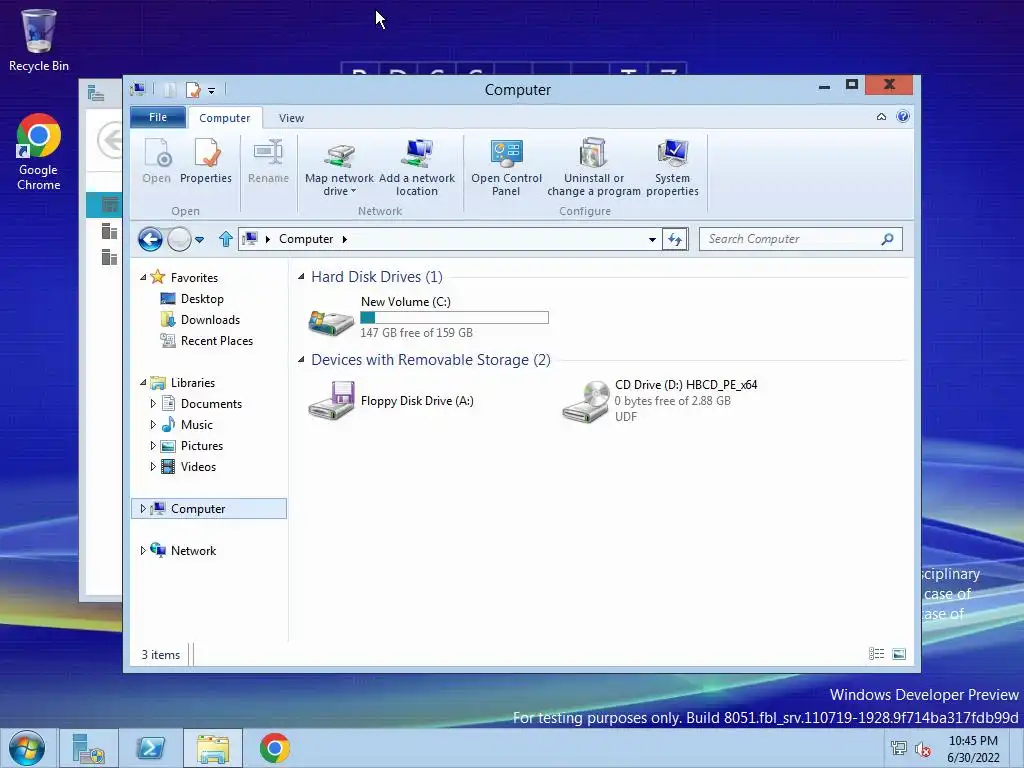Select Network in navigation pane
The height and width of the screenshot is (768, 1024).
(193, 551)
